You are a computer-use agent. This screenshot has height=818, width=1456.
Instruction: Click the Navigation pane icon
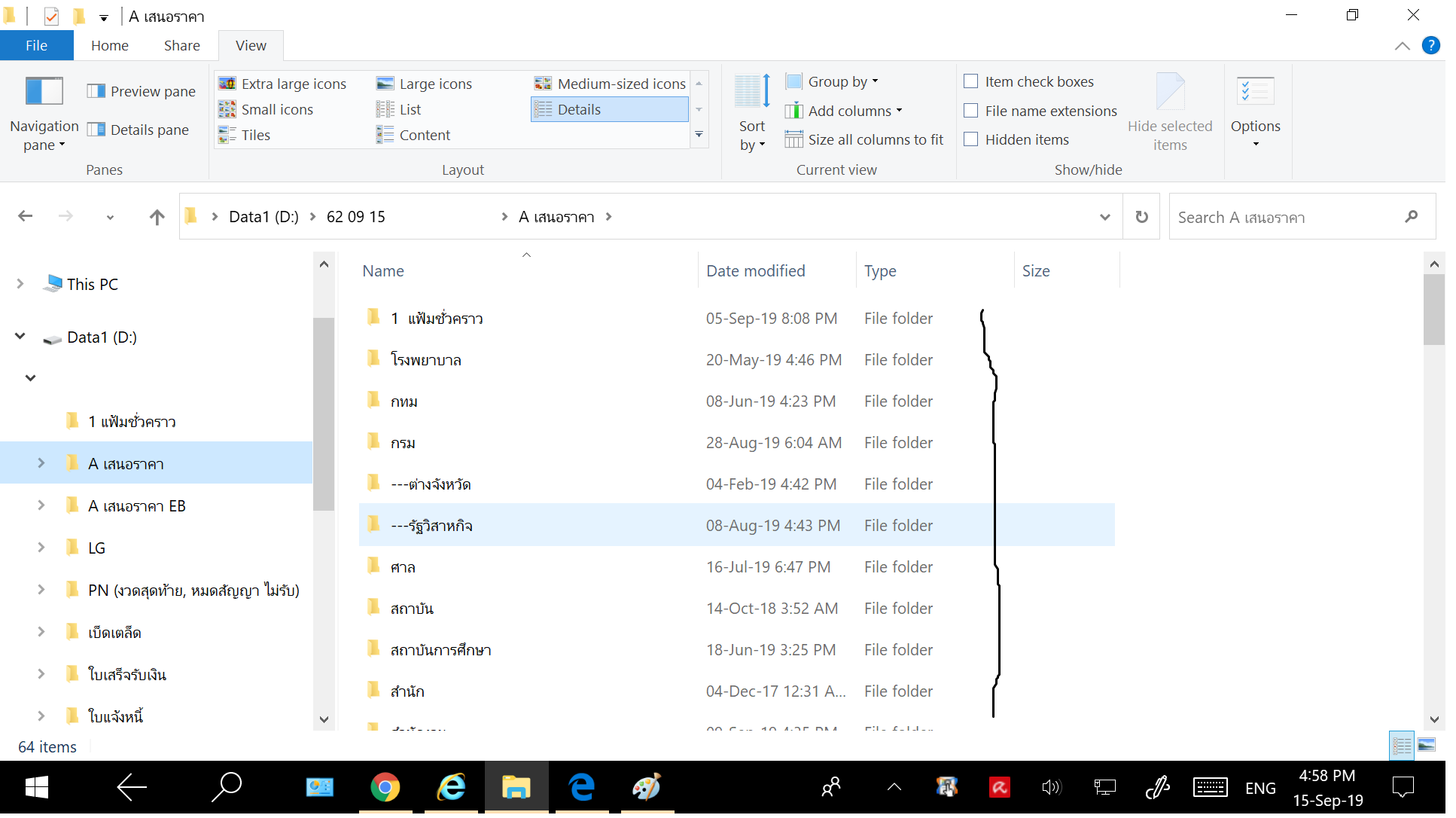(44, 92)
